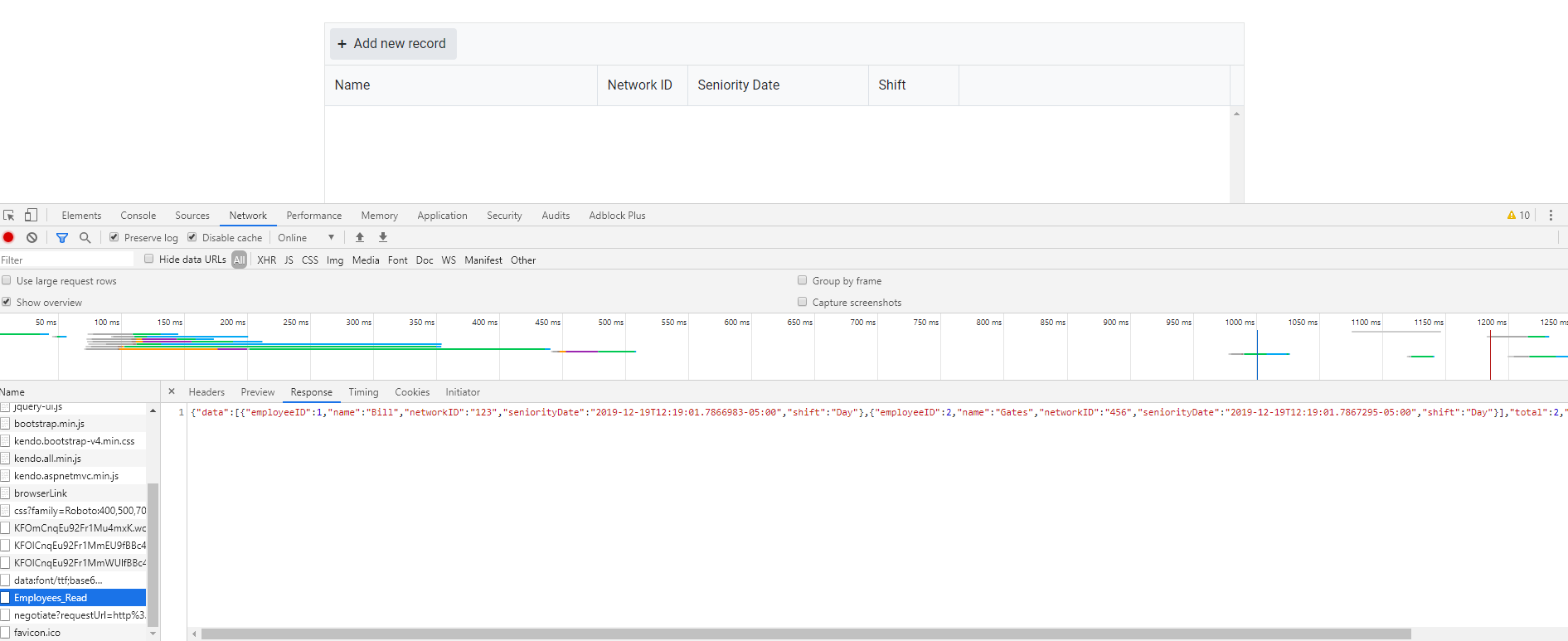Select the browserLink request row

click(x=73, y=493)
